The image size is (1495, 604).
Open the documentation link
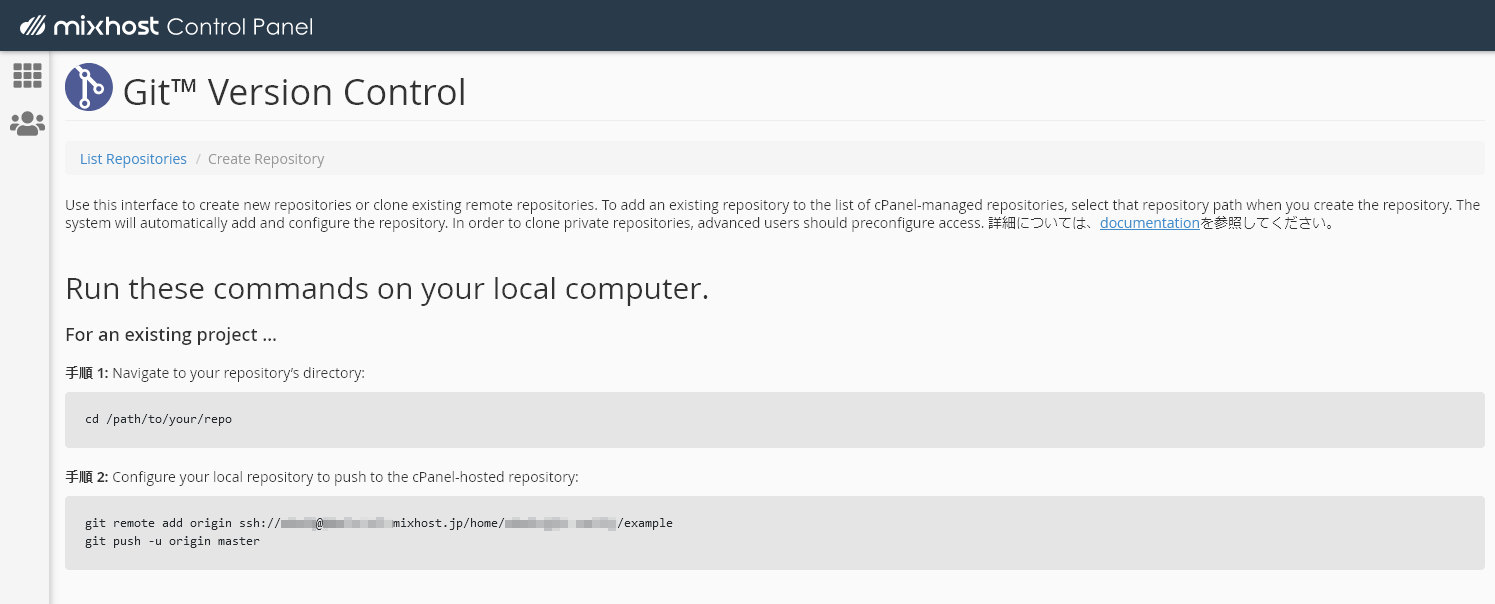point(1149,223)
